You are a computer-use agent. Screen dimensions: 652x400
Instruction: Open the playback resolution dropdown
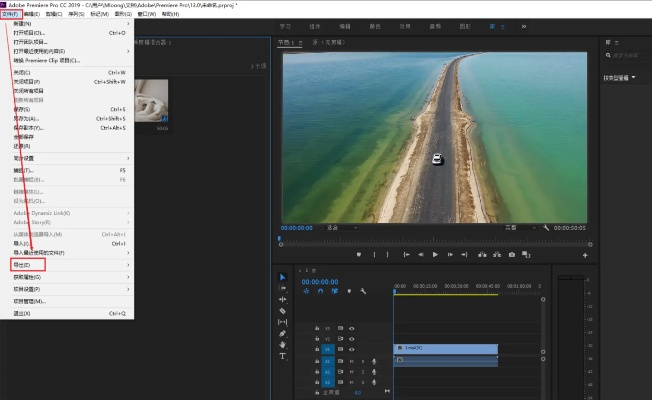coord(519,228)
